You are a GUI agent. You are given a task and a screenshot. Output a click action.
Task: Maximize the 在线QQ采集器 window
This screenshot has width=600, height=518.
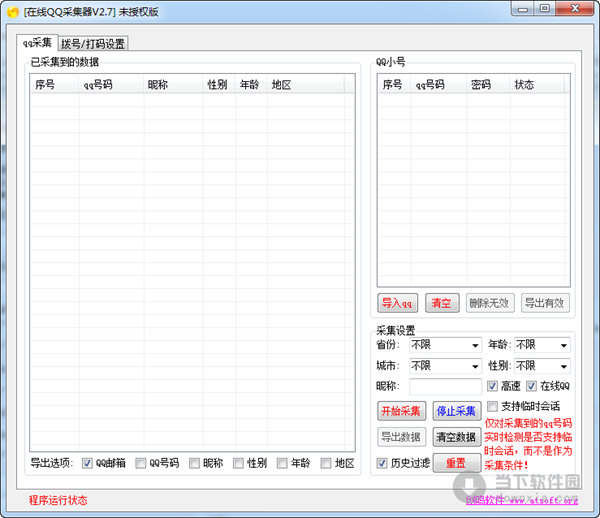[x=545, y=9]
